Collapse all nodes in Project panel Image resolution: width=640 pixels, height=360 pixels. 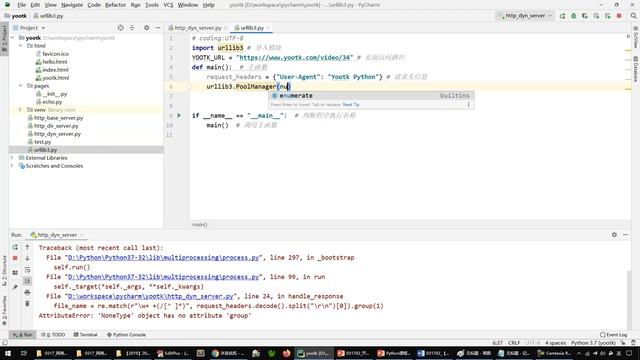(x=132, y=28)
